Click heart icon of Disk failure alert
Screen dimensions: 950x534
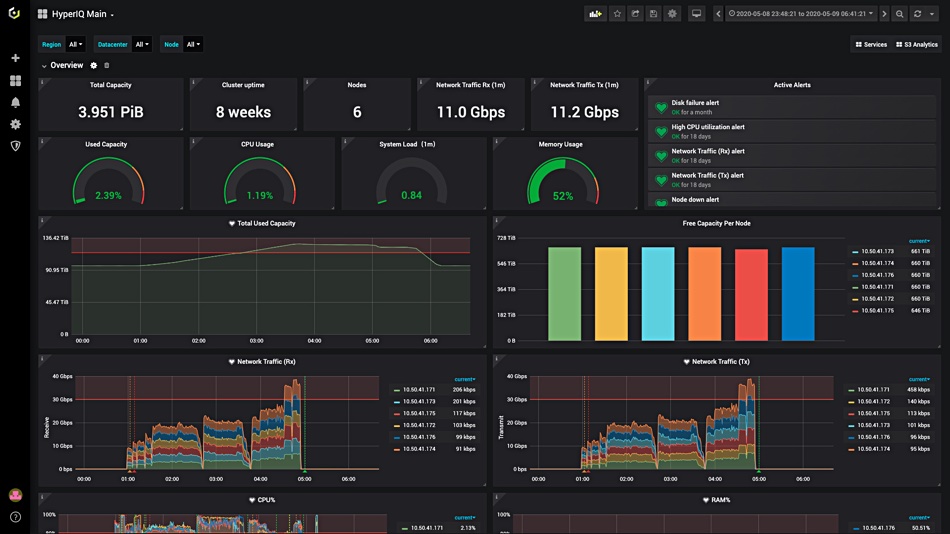coord(661,108)
